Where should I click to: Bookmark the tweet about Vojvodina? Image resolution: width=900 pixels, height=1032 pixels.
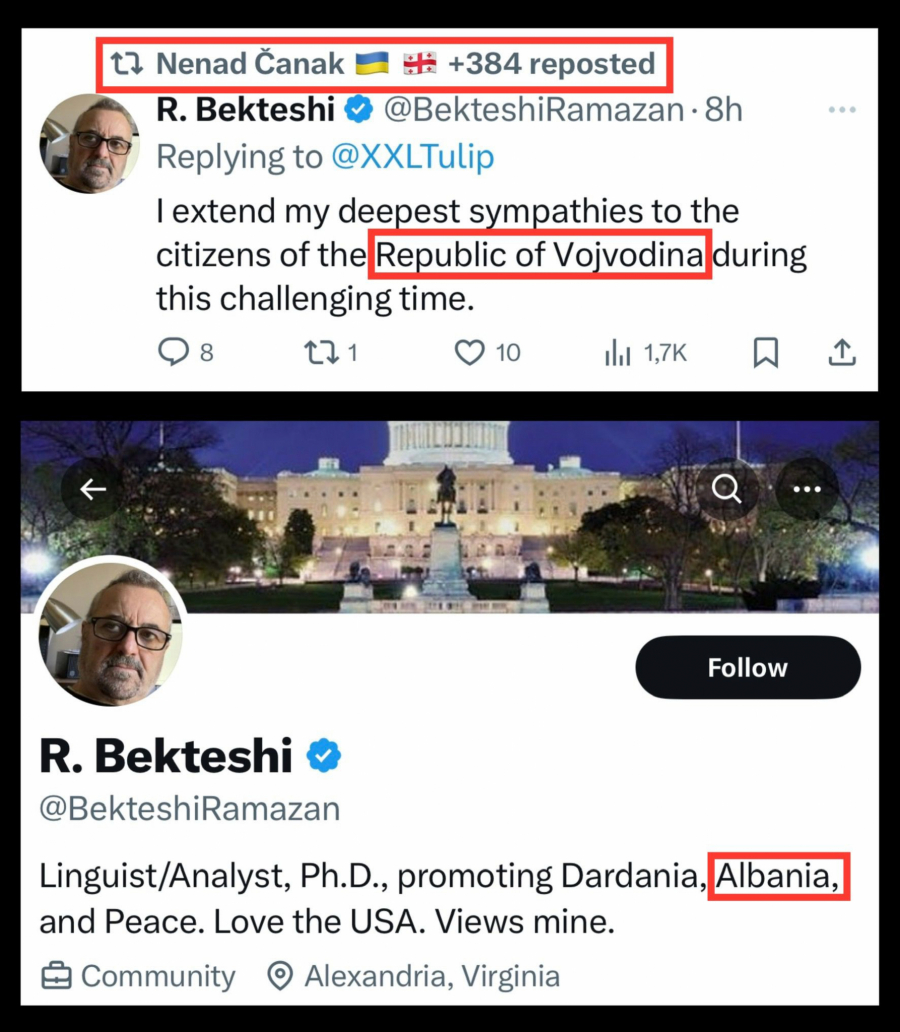pos(765,352)
